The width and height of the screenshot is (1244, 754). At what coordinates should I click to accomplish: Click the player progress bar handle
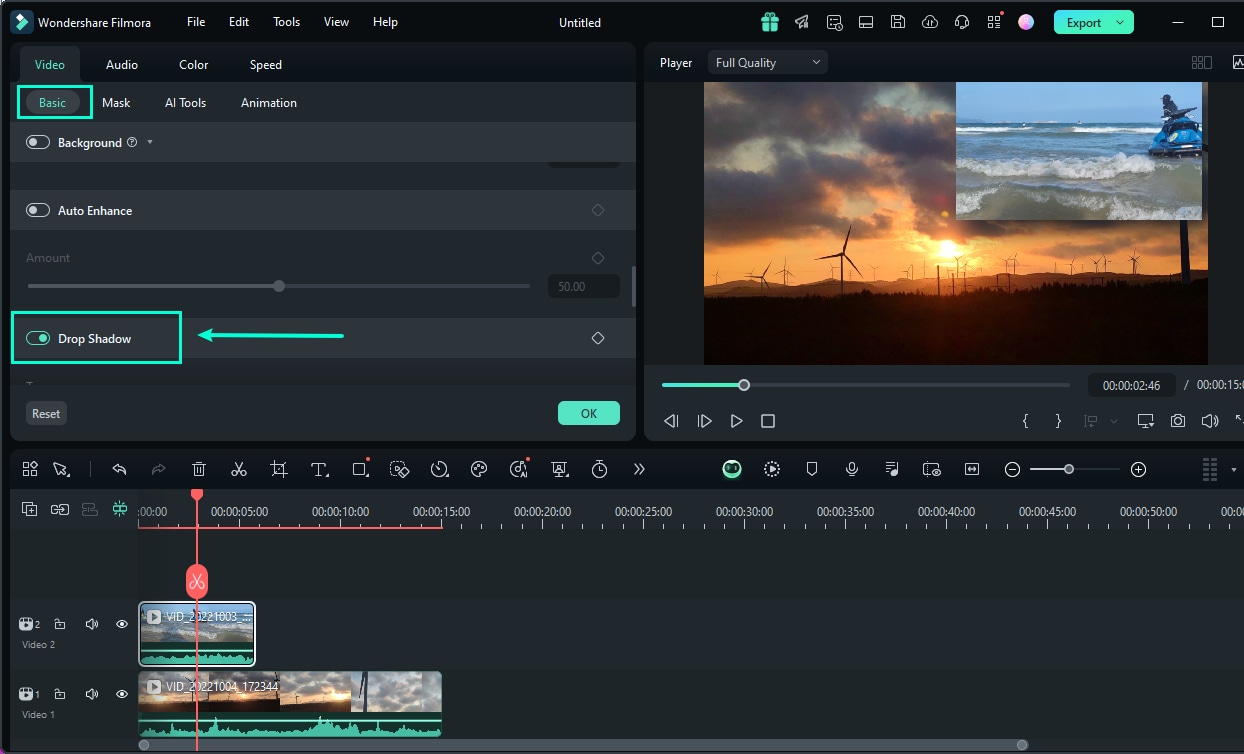tap(744, 385)
